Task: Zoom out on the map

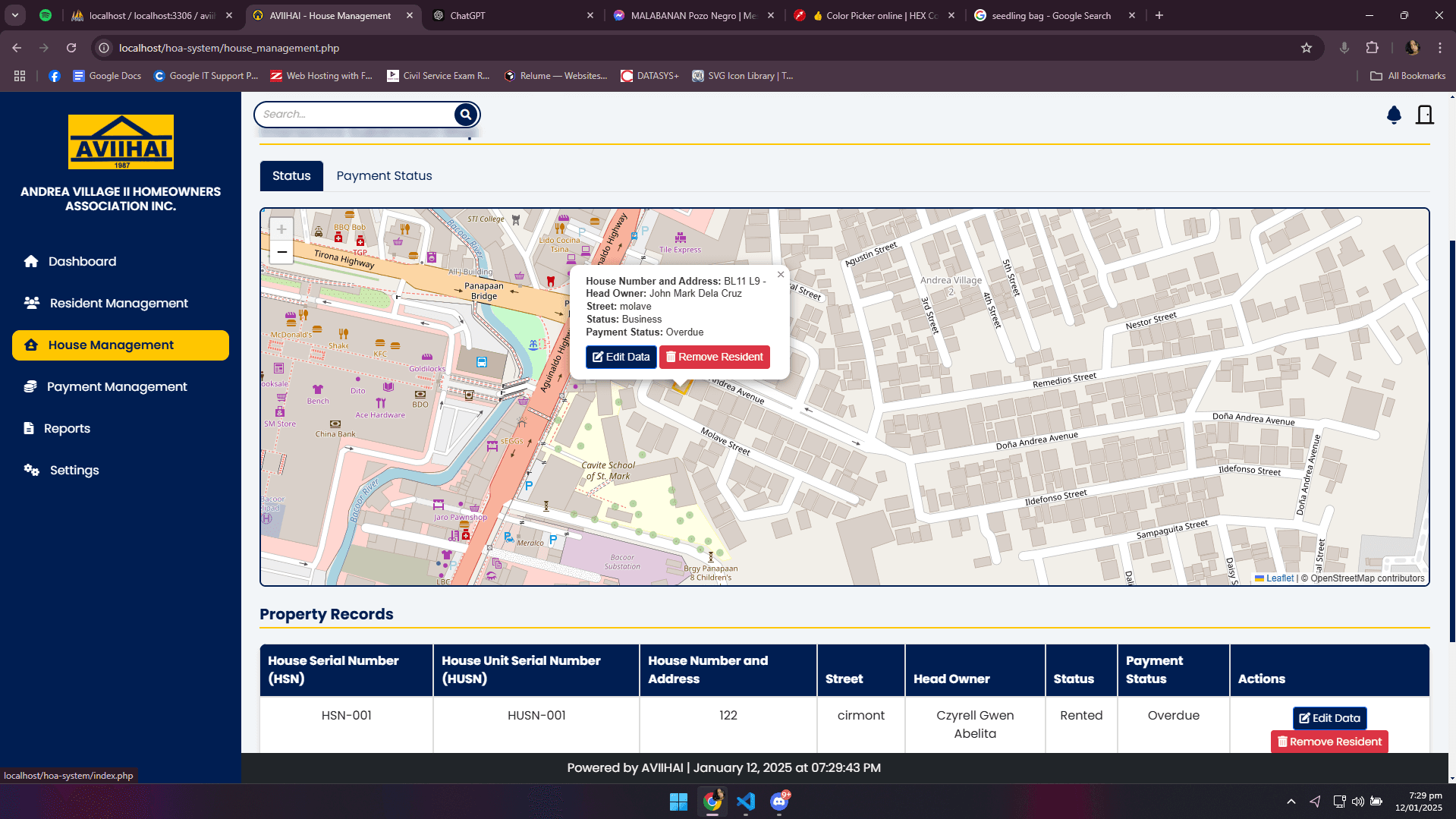Action: (x=281, y=251)
